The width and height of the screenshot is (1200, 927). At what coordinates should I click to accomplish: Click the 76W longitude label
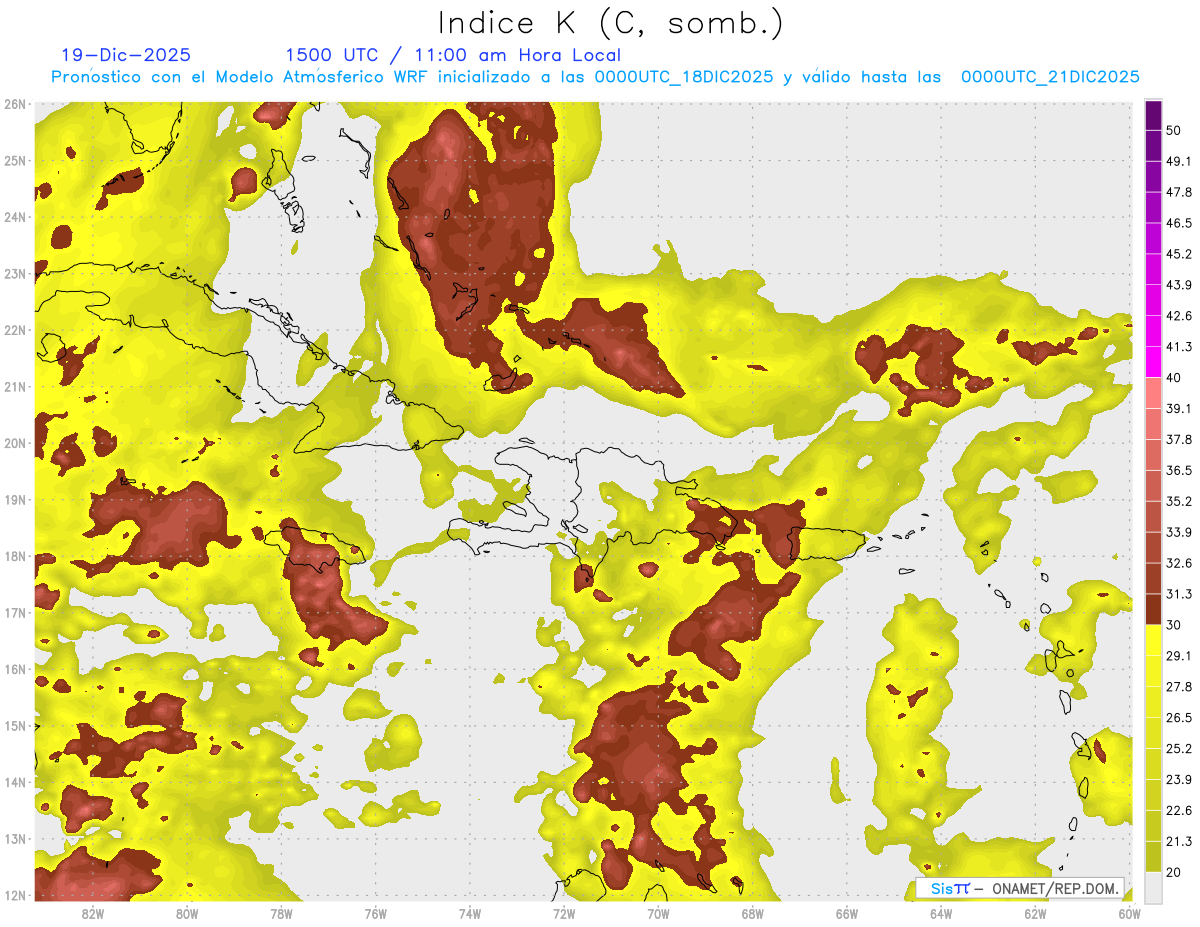click(x=375, y=914)
